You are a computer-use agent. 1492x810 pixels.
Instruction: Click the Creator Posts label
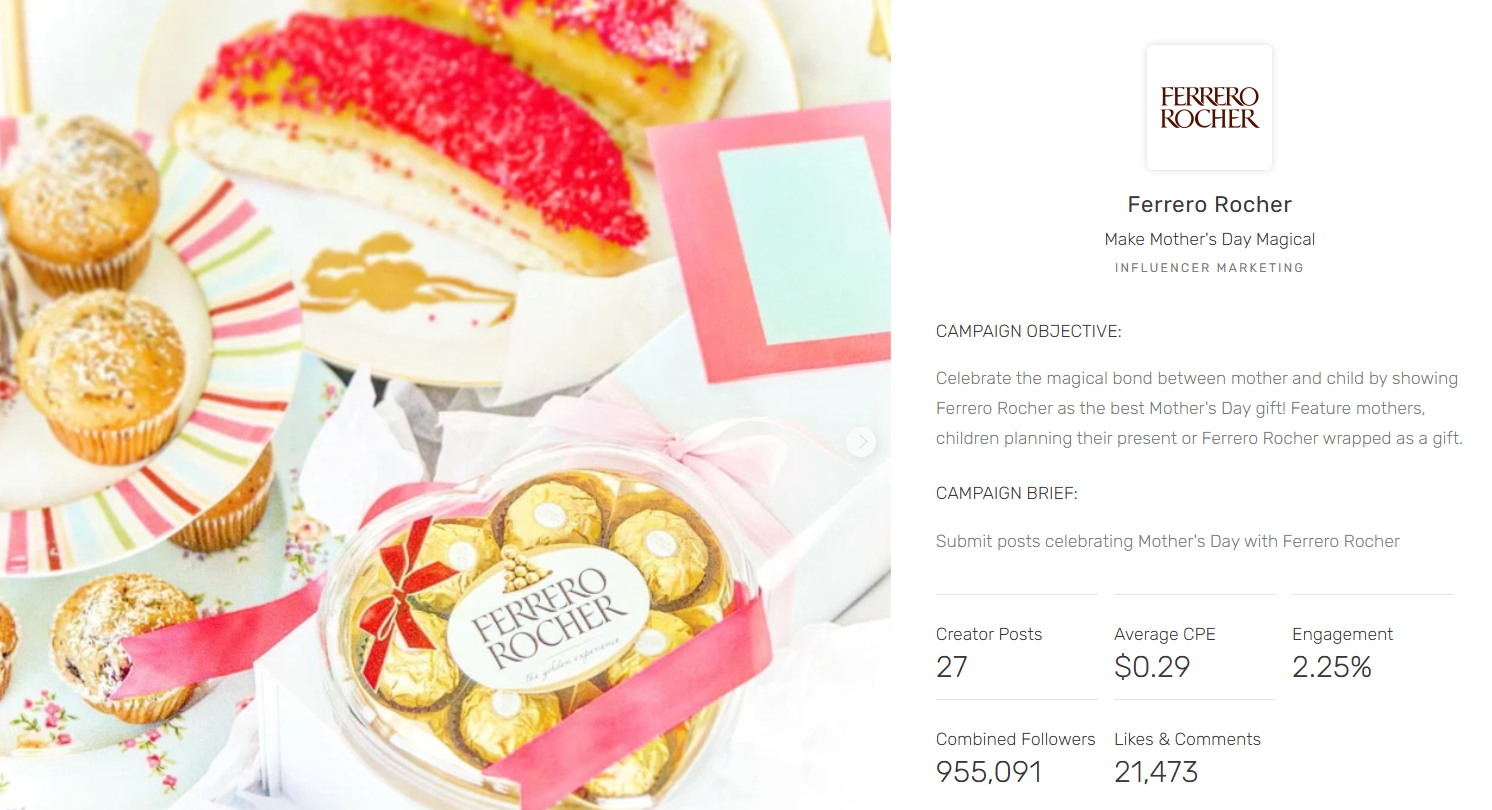click(x=989, y=634)
